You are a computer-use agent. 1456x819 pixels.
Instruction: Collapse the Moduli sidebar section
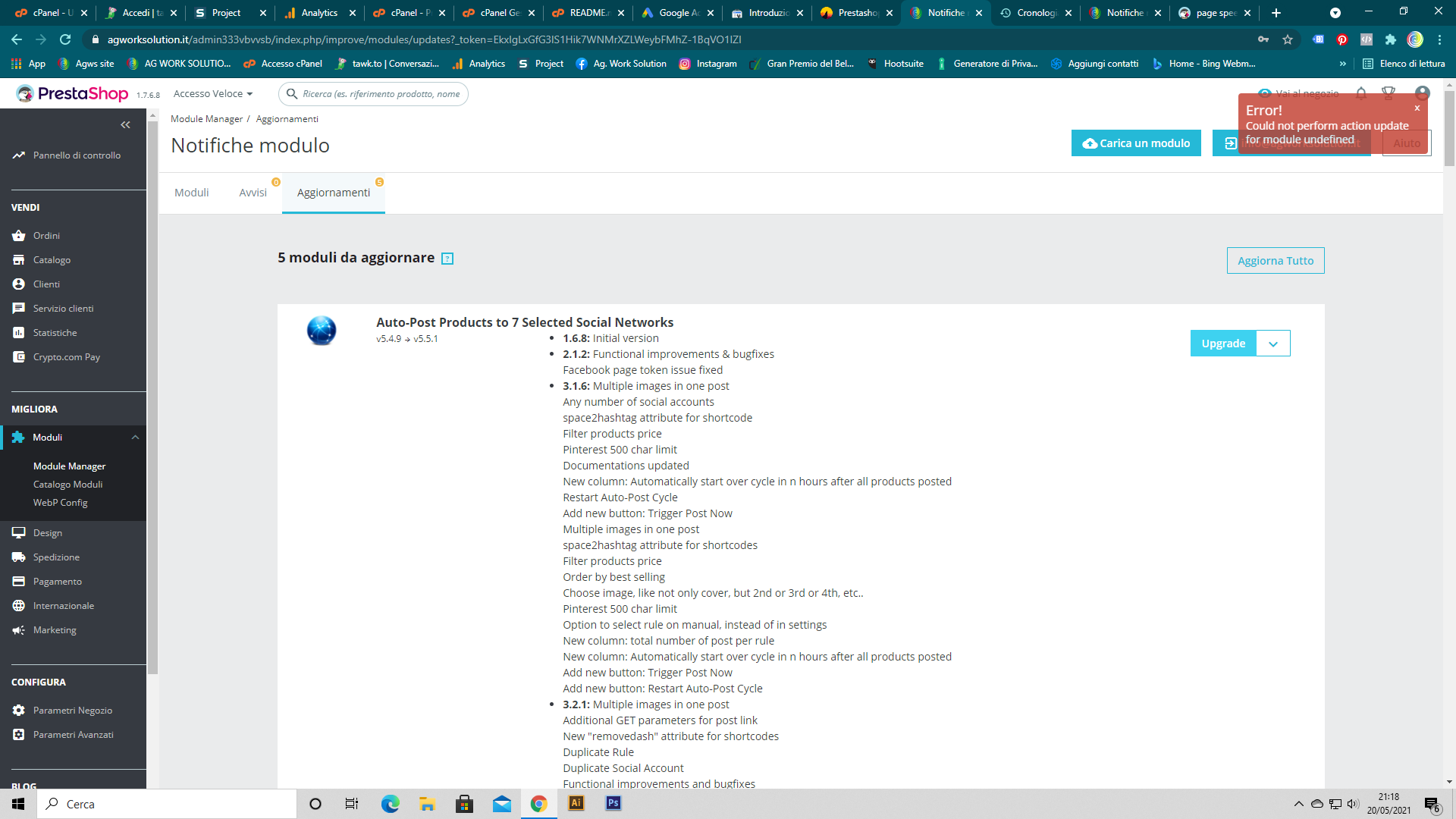pyautogui.click(x=135, y=438)
